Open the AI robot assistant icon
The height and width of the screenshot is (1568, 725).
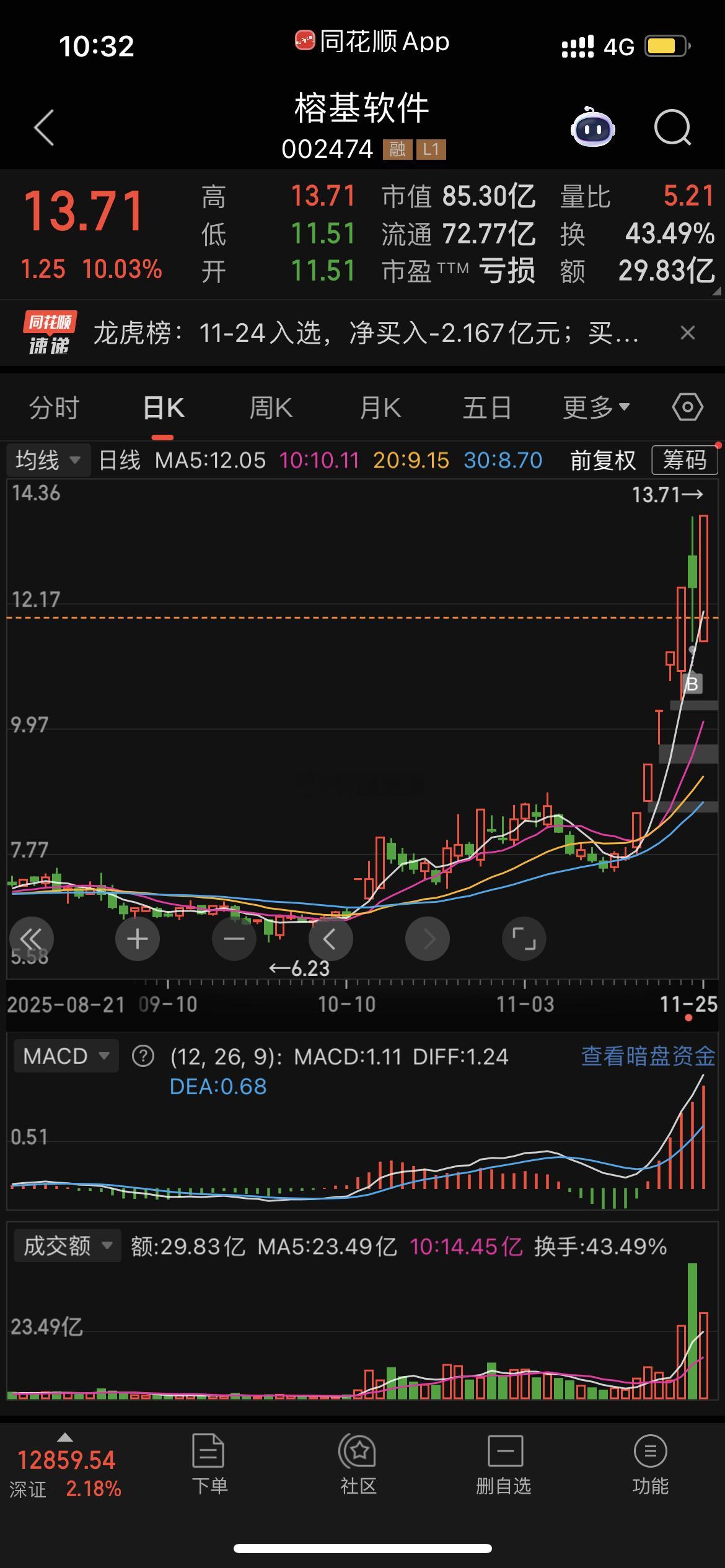[592, 127]
